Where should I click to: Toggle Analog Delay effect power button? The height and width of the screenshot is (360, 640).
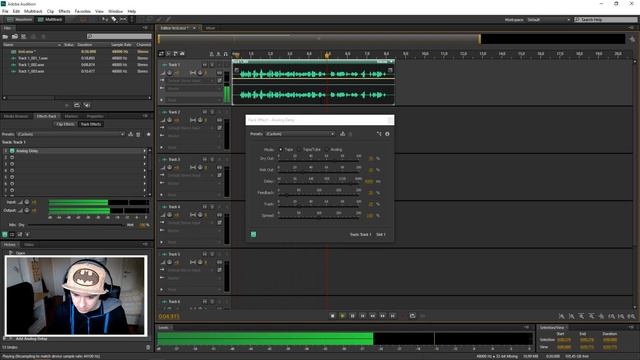pos(253,234)
